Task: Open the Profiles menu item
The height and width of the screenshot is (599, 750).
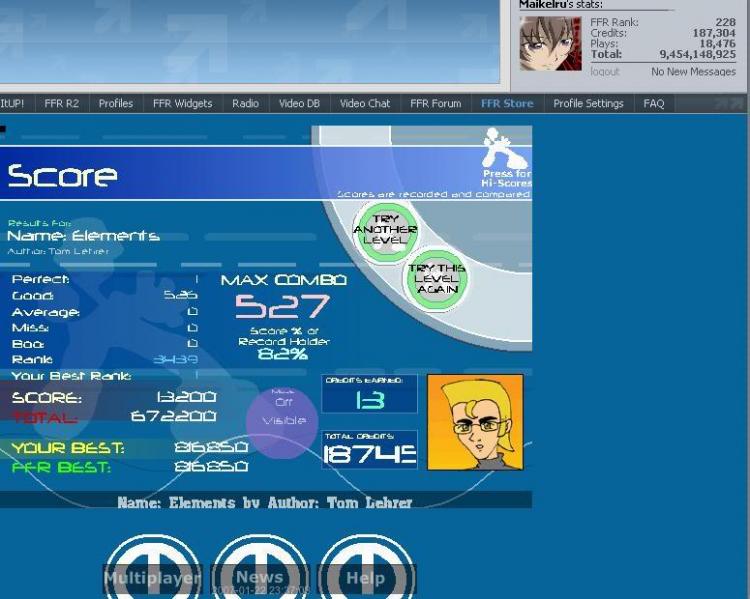Action: point(116,103)
